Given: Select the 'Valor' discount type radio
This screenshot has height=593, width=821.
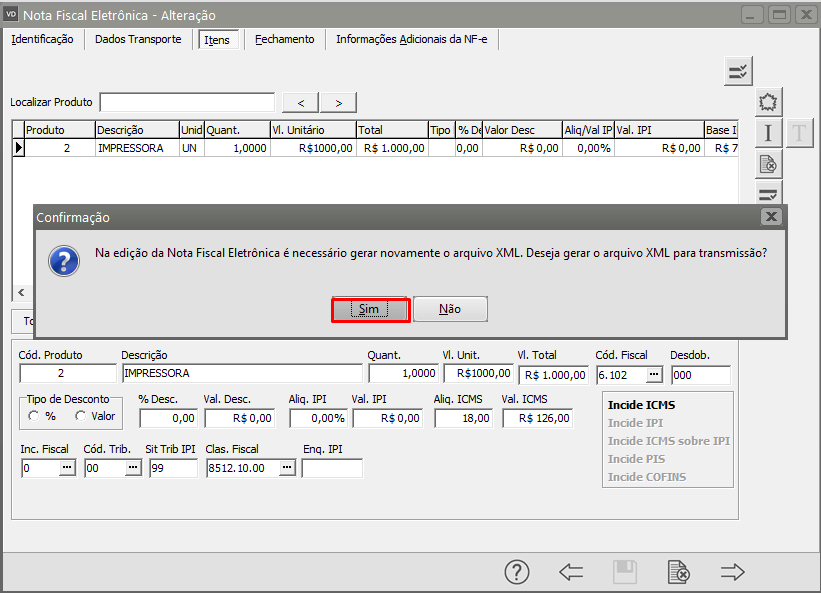Looking at the screenshot, I should [81, 416].
